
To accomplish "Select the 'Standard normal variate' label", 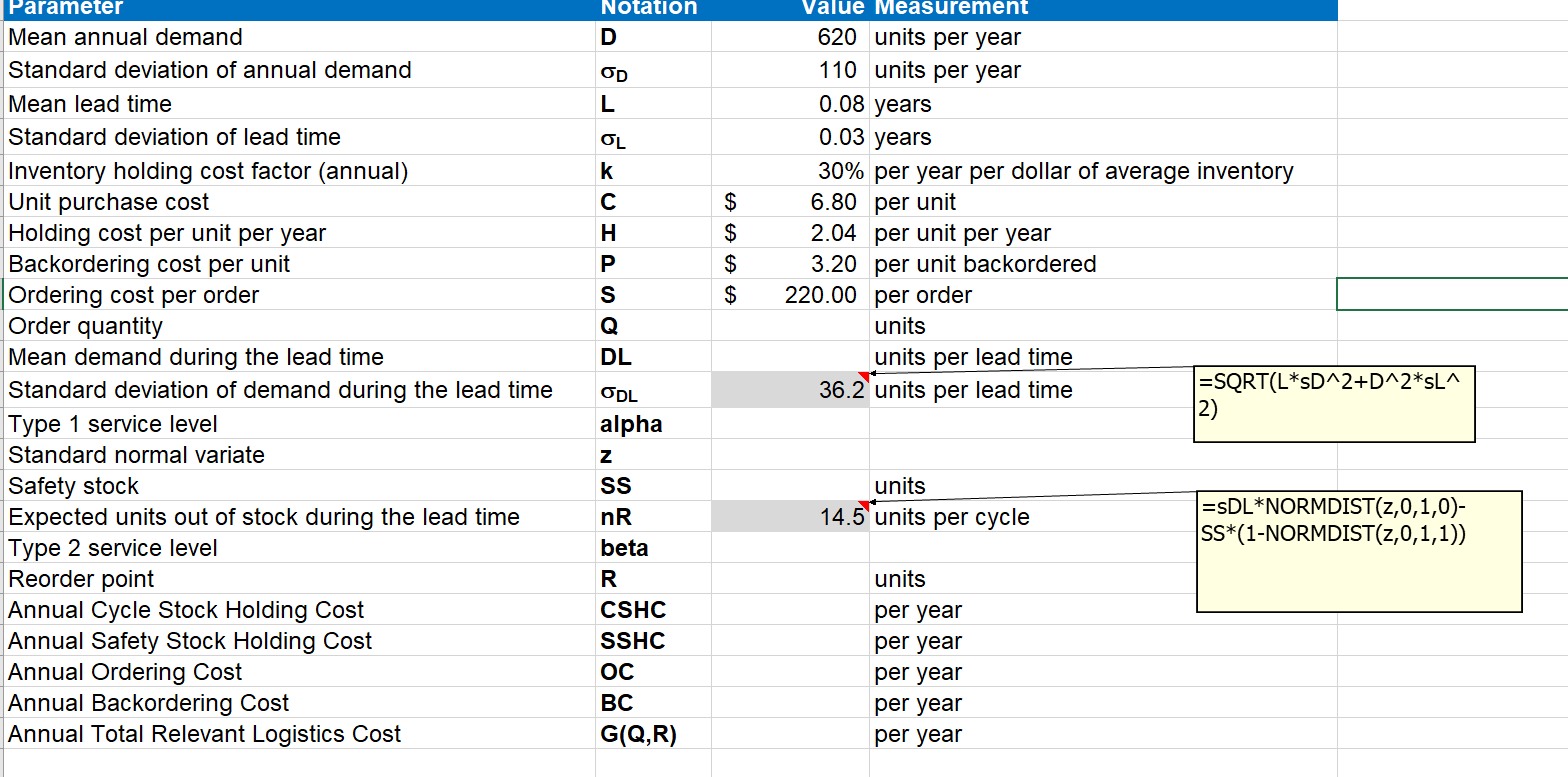I will (137, 455).
